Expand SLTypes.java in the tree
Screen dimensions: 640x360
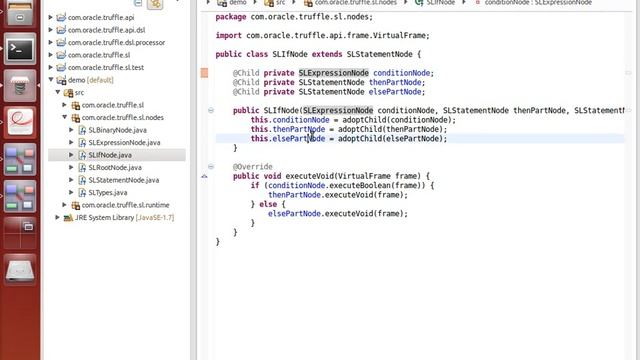71,192
